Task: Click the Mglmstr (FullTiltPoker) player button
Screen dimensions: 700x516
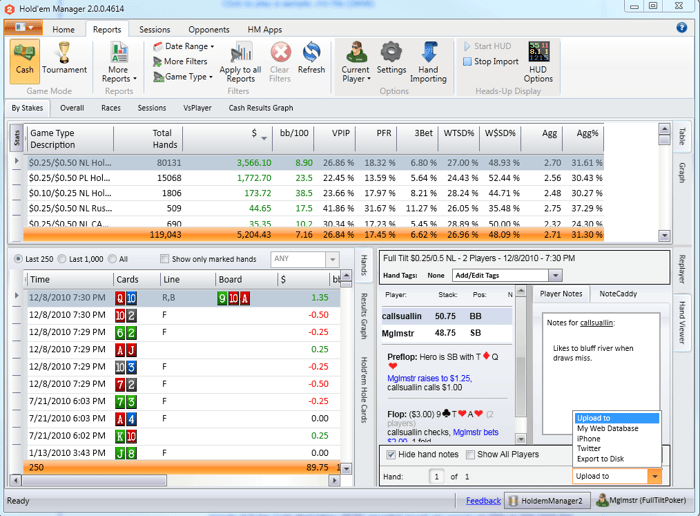Action: 642,501
